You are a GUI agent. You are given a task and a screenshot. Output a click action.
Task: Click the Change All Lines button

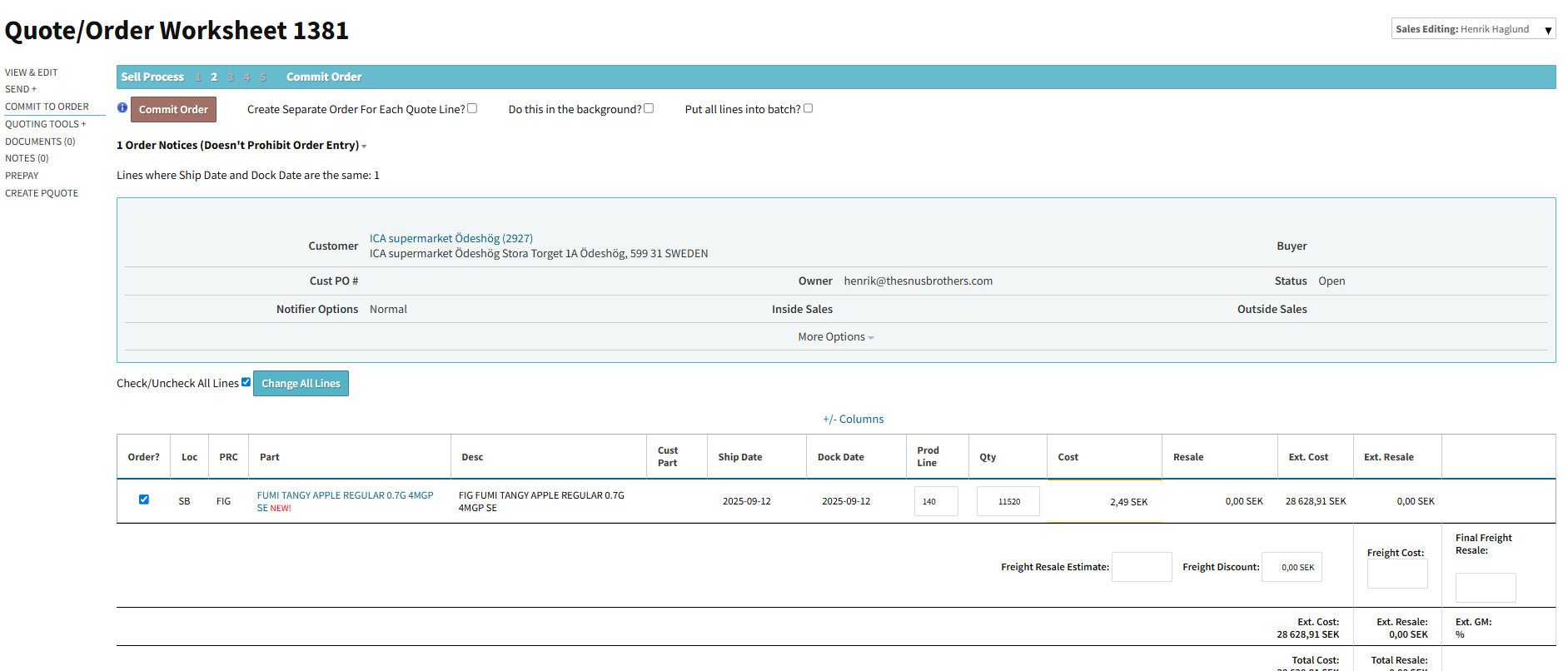(301, 384)
